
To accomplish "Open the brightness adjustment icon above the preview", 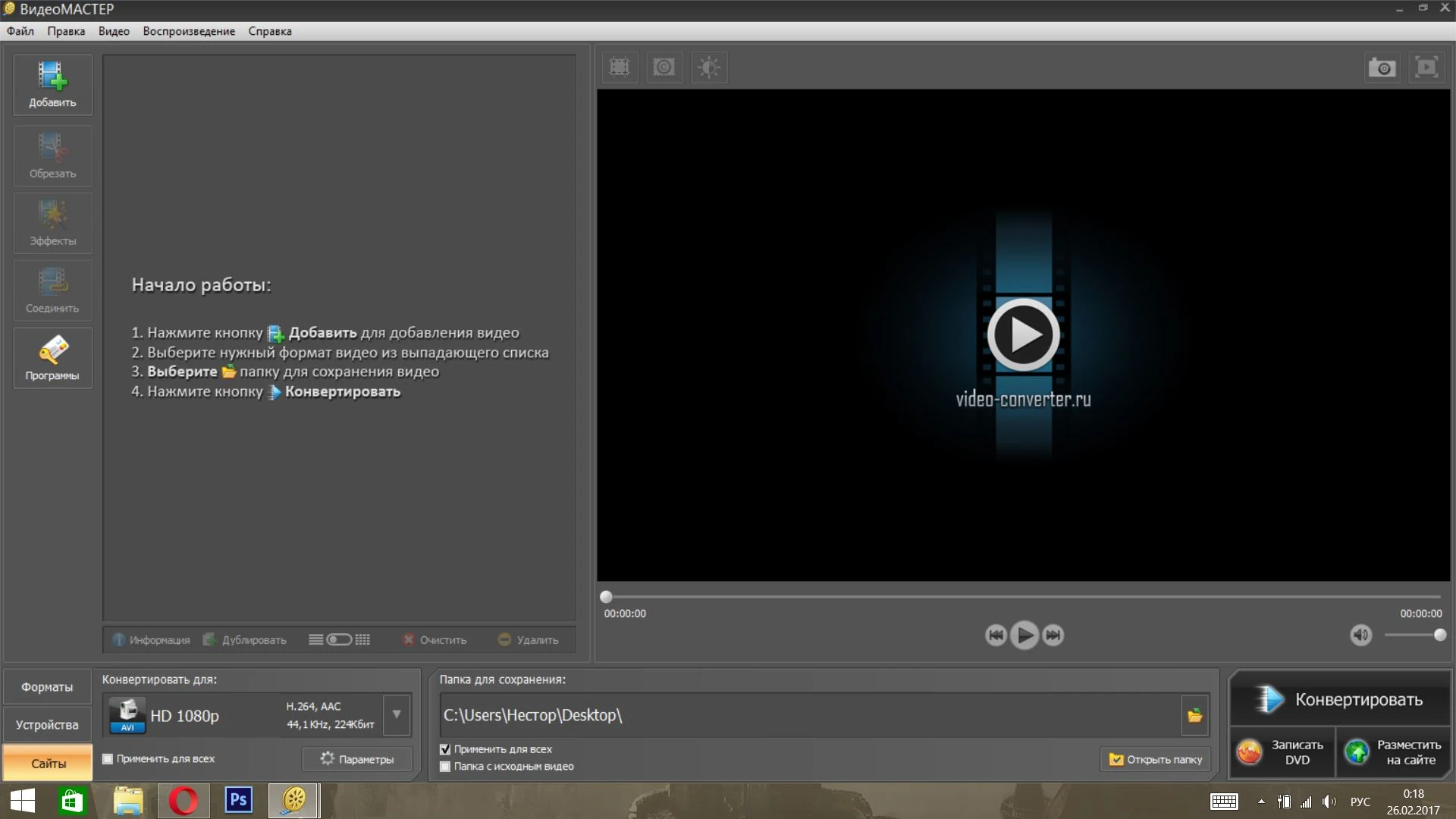I will (x=709, y=67).
